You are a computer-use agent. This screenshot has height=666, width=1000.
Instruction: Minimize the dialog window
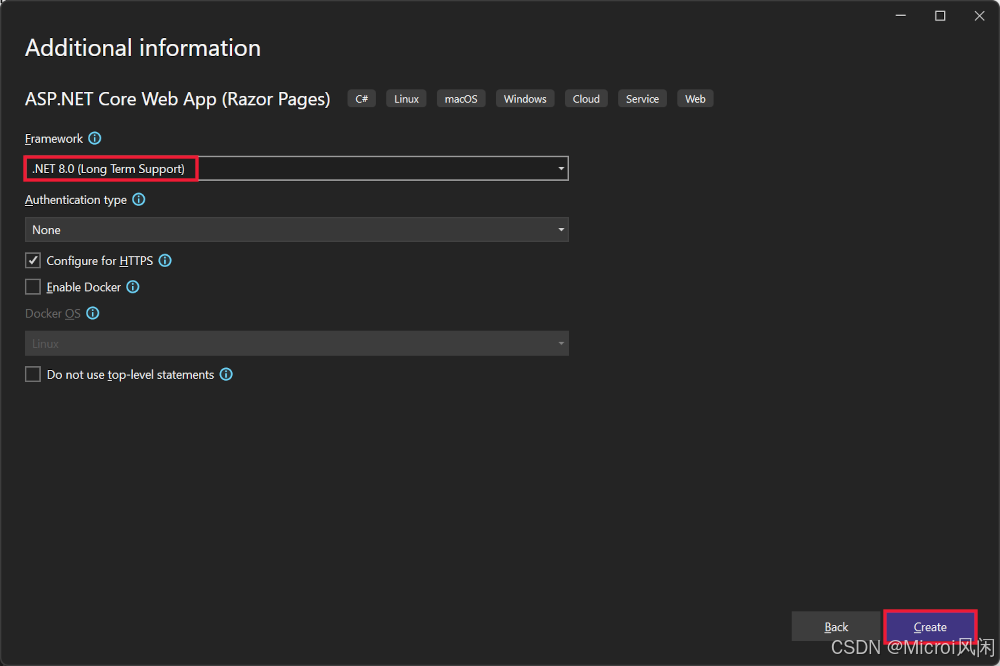click(901, 16)
